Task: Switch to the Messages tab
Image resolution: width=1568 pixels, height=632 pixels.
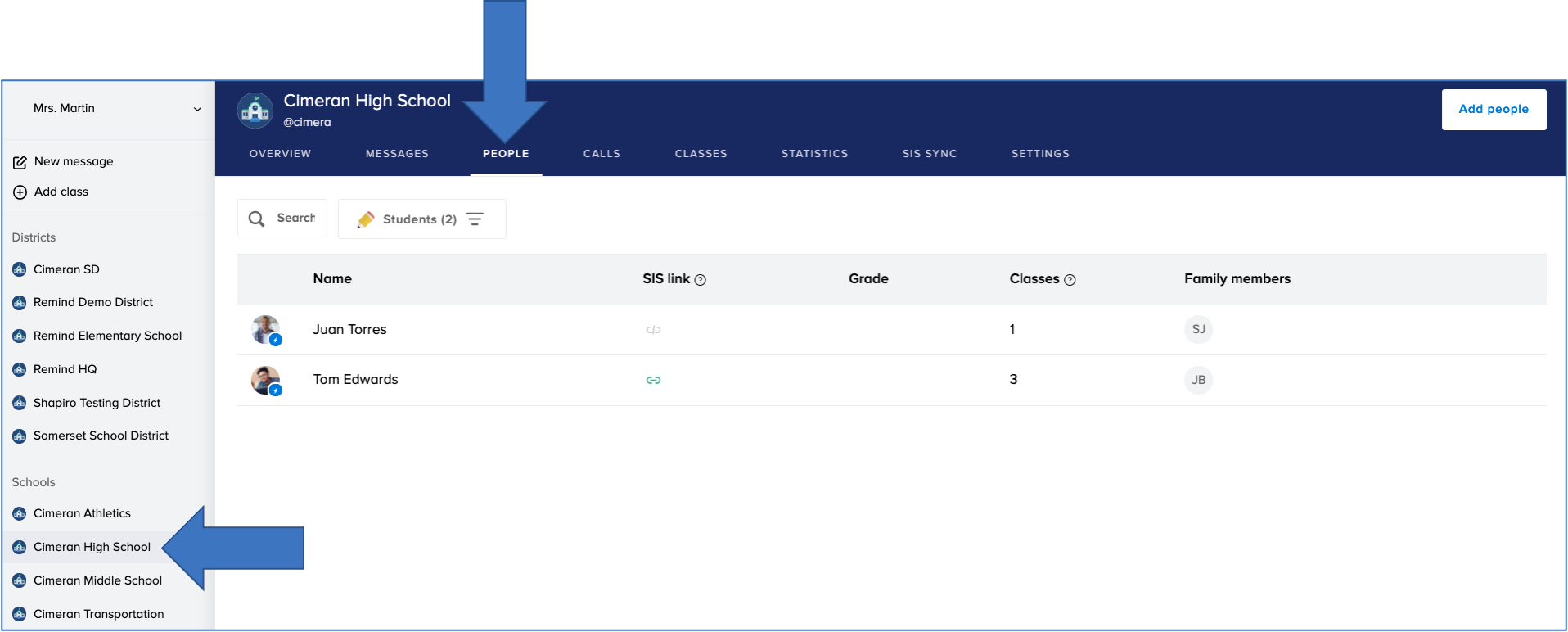Action: pyautogui.click(x=397, y=154)
